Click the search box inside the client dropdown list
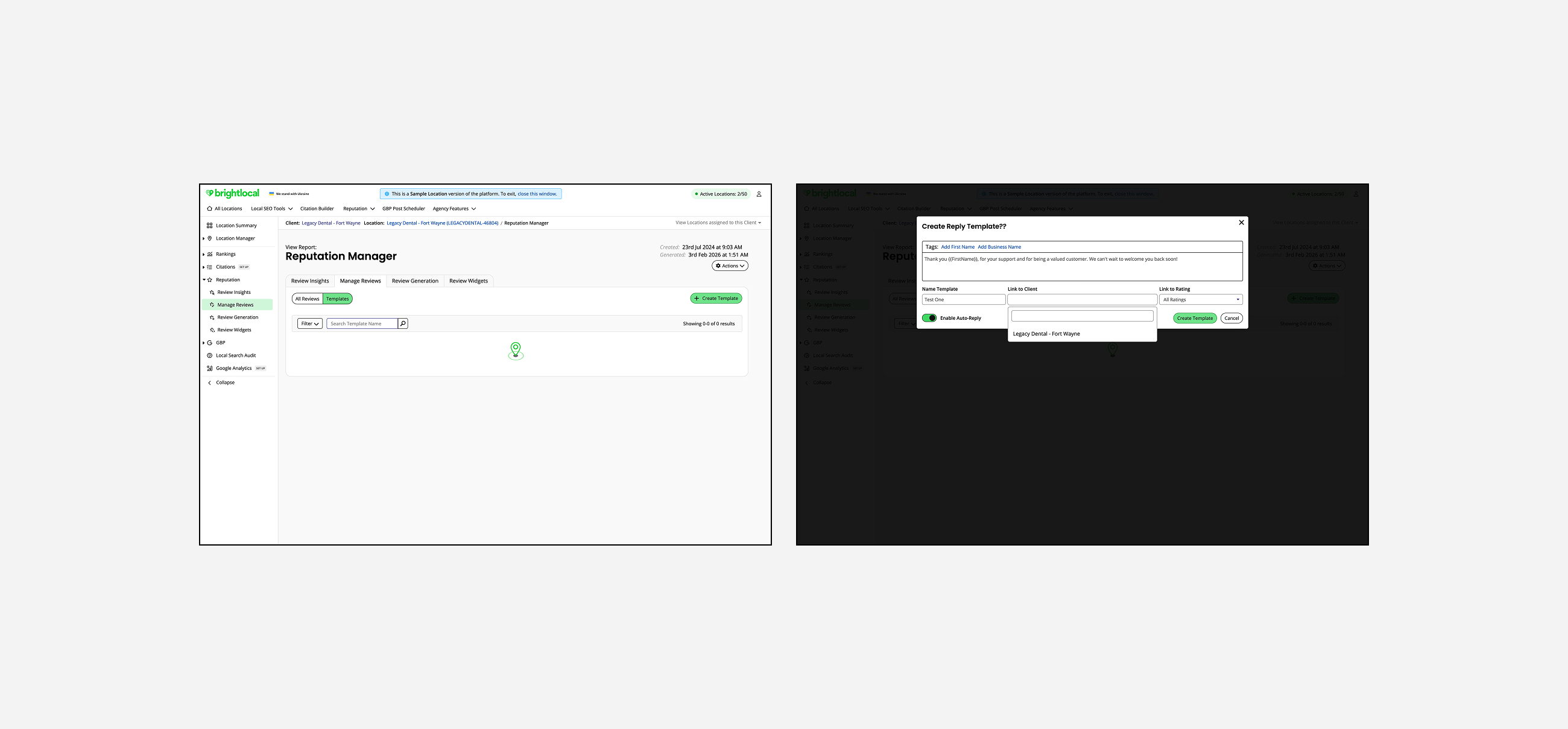The image size is (1568, 729). tap(1083, 316)
